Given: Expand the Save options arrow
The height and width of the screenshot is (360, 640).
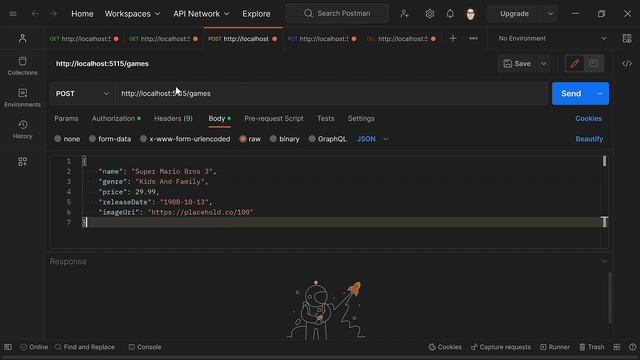Looking at the screenshot, I should click(x=544, y=64).
